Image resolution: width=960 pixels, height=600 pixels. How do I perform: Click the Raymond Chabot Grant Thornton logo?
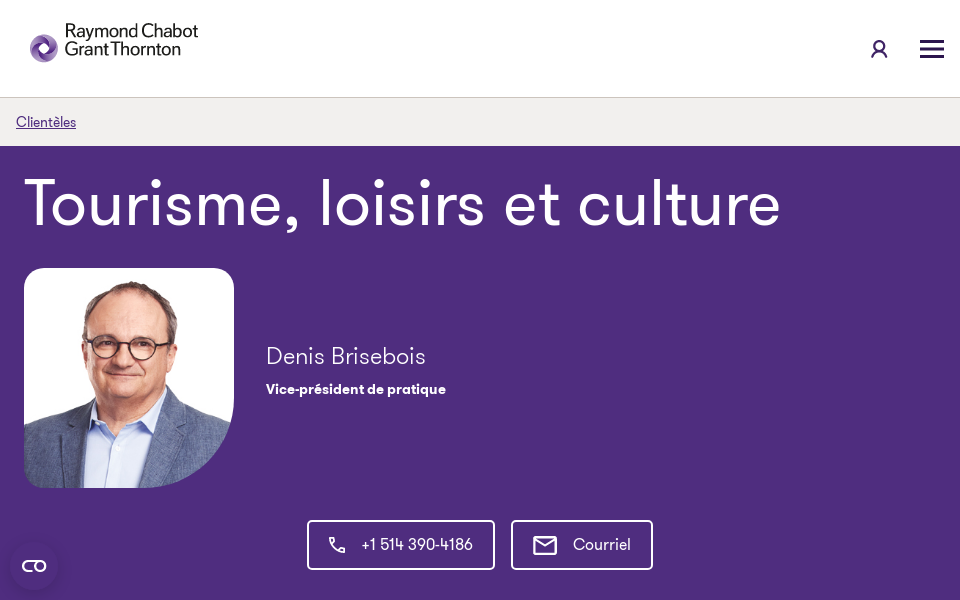coord(113,41)
